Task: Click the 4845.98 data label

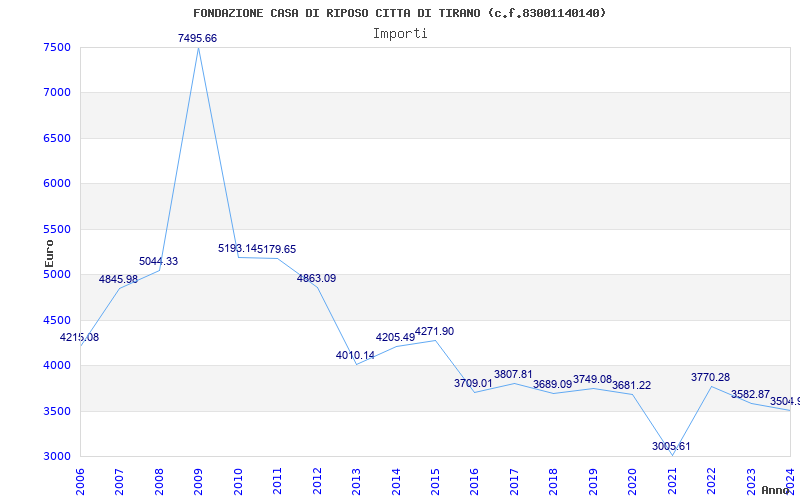Action: (118, 279)
